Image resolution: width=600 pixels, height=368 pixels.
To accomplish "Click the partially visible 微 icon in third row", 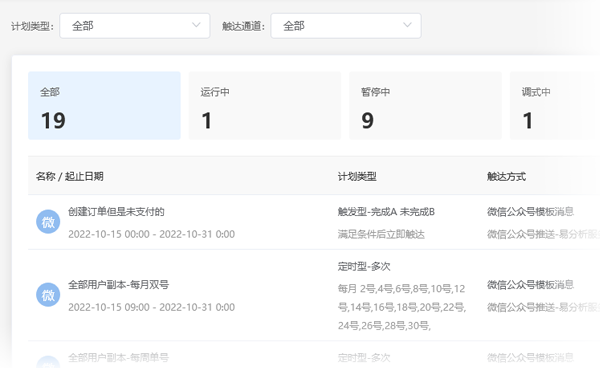I will [48, 362].
